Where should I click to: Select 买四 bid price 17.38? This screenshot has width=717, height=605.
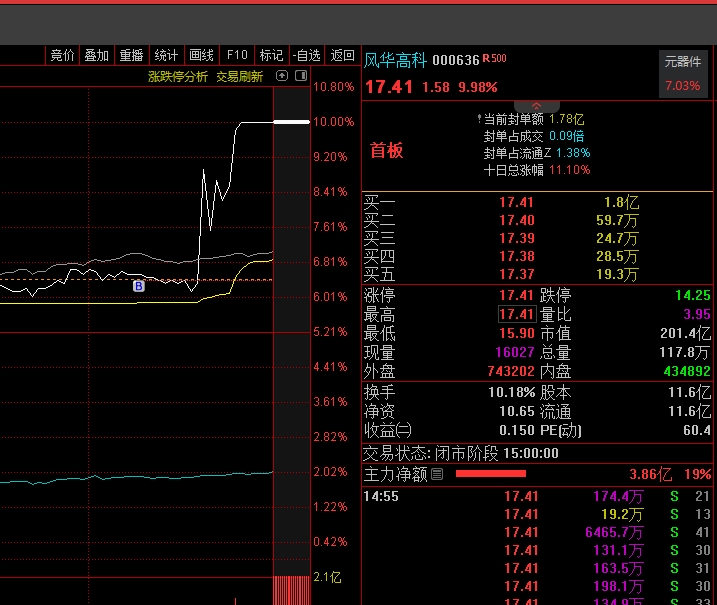click(x=517, y=256)
